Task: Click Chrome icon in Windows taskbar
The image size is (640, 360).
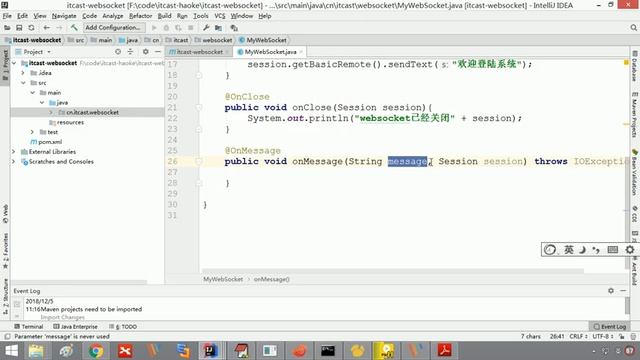Action: click(96, 351)
